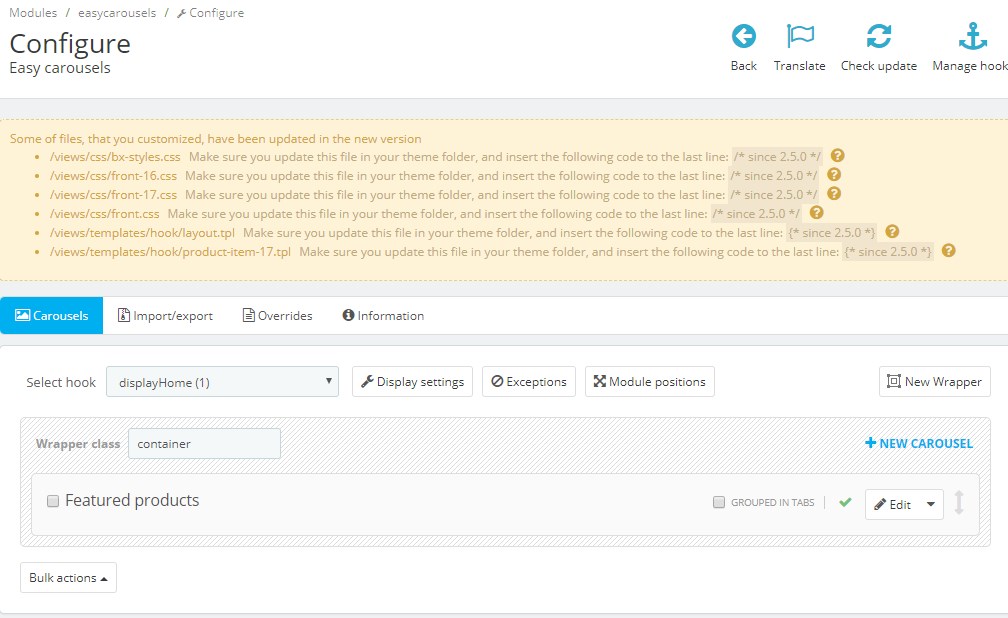1008x618 pixels.
Task: Open the Module positions button
Action: pyautogui.click(x=649, y=382)
